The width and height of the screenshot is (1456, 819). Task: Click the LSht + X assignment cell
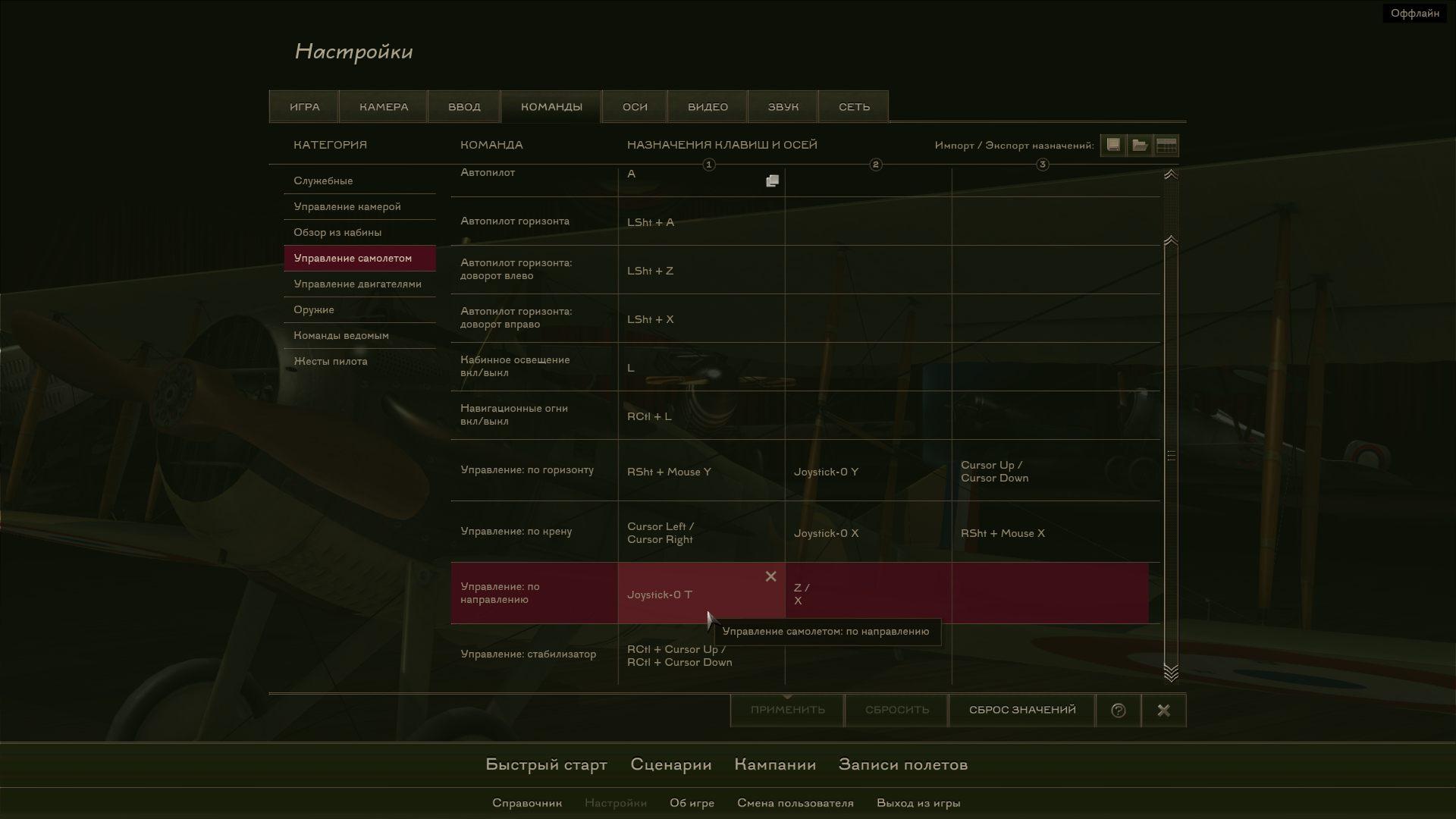pos(701,318)
